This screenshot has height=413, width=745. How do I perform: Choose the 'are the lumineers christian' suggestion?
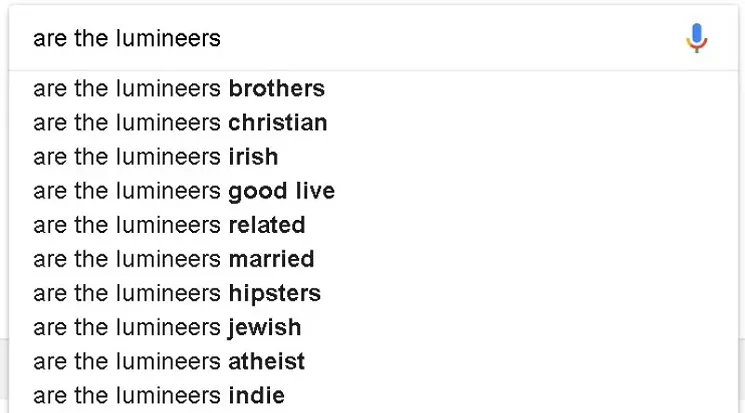tap(373, 123)
